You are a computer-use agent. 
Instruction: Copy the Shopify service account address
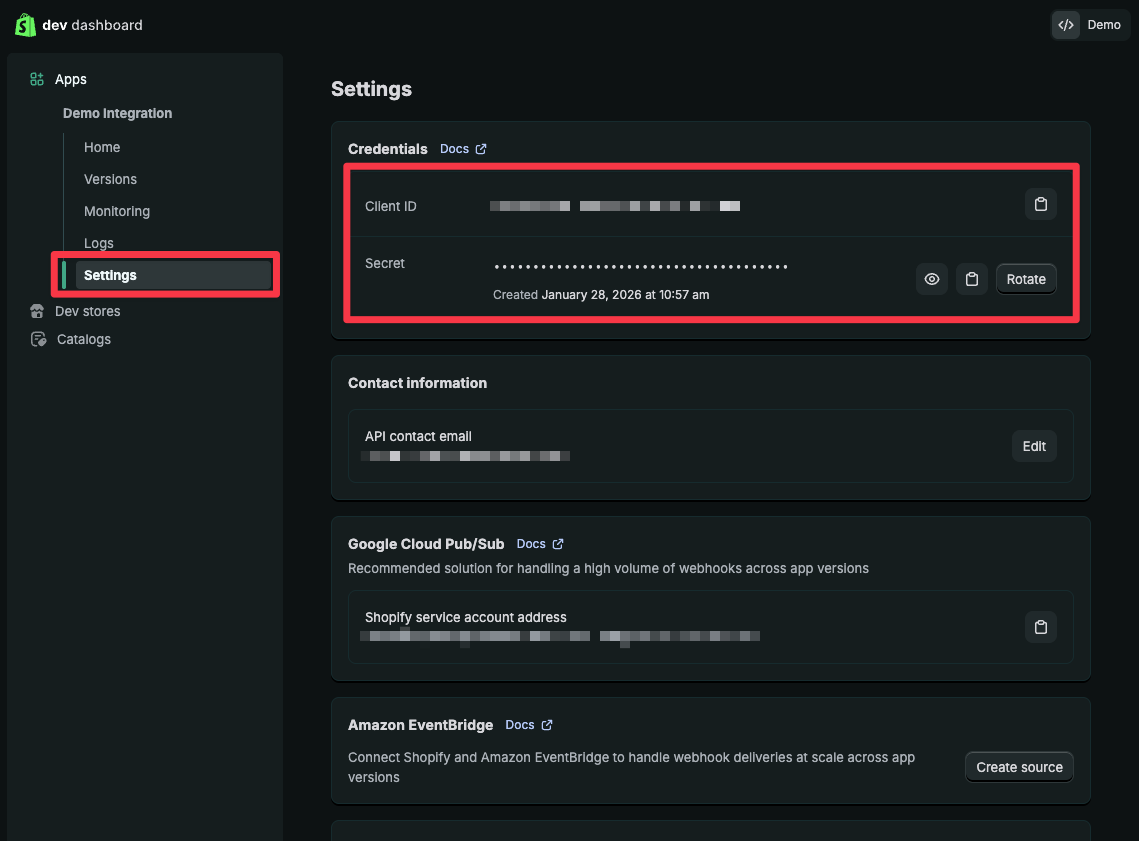click(x=1040, y=627)
